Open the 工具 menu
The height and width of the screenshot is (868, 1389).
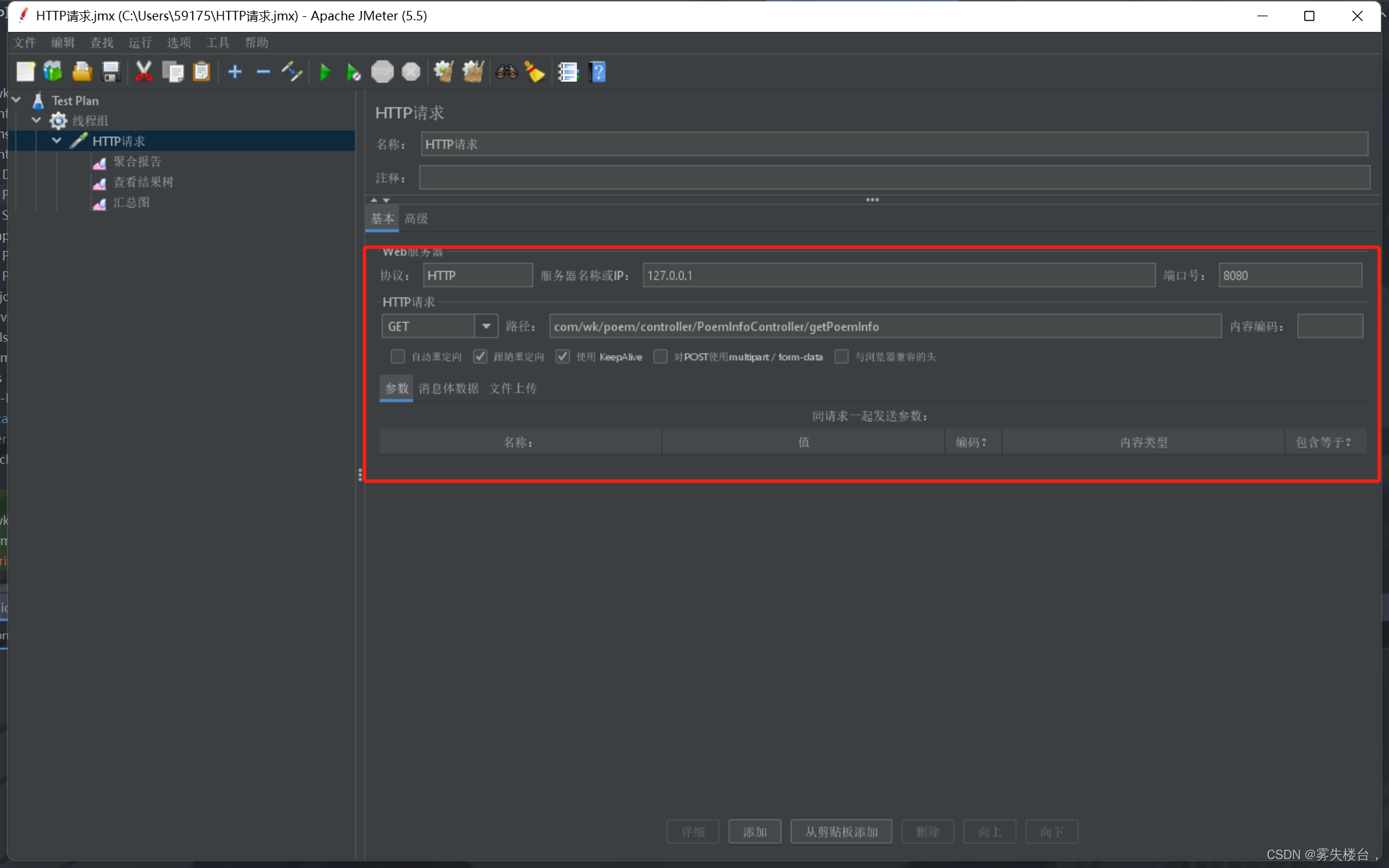218,43
